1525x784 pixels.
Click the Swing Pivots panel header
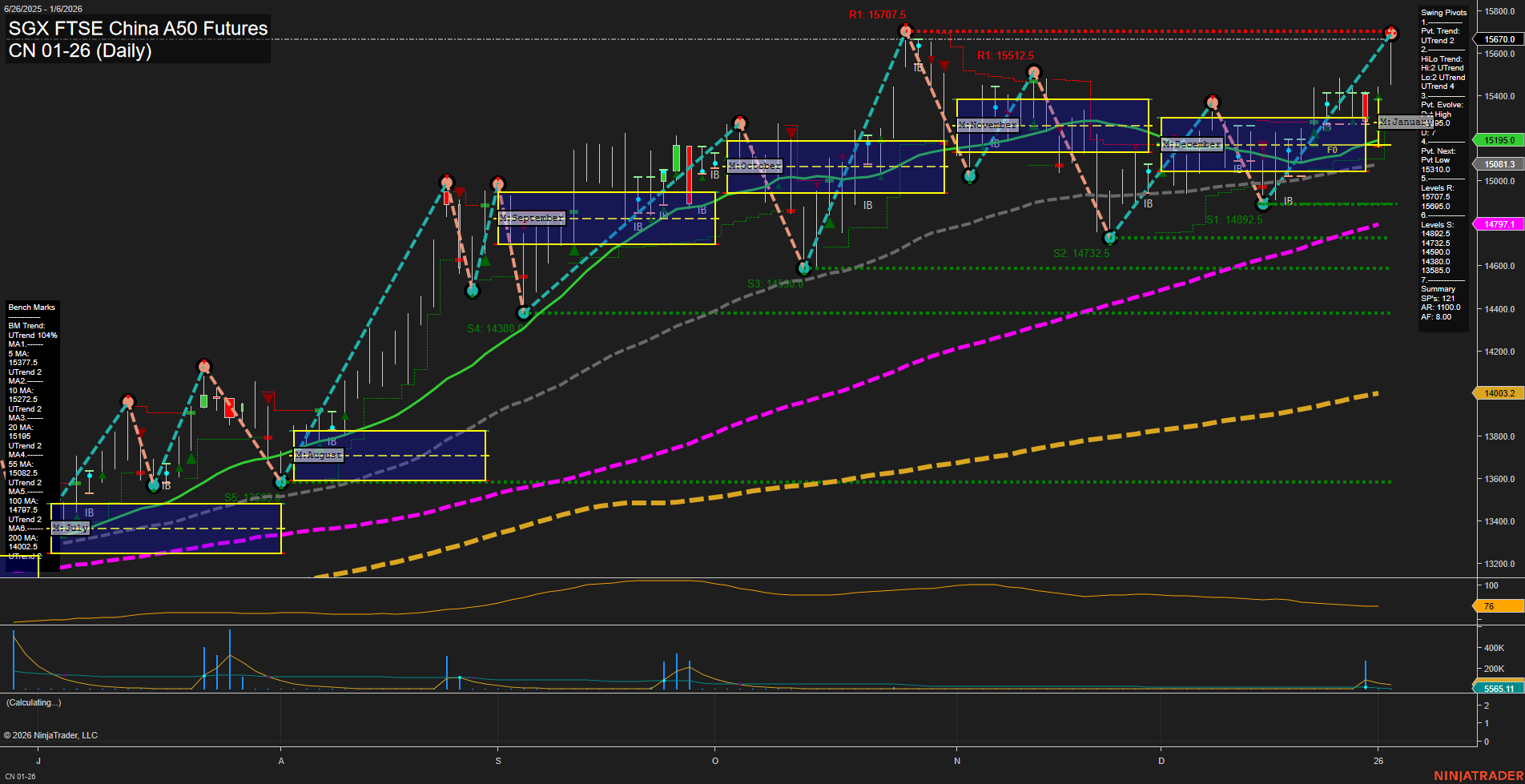pyautogui.click(x=1443, y=13)
